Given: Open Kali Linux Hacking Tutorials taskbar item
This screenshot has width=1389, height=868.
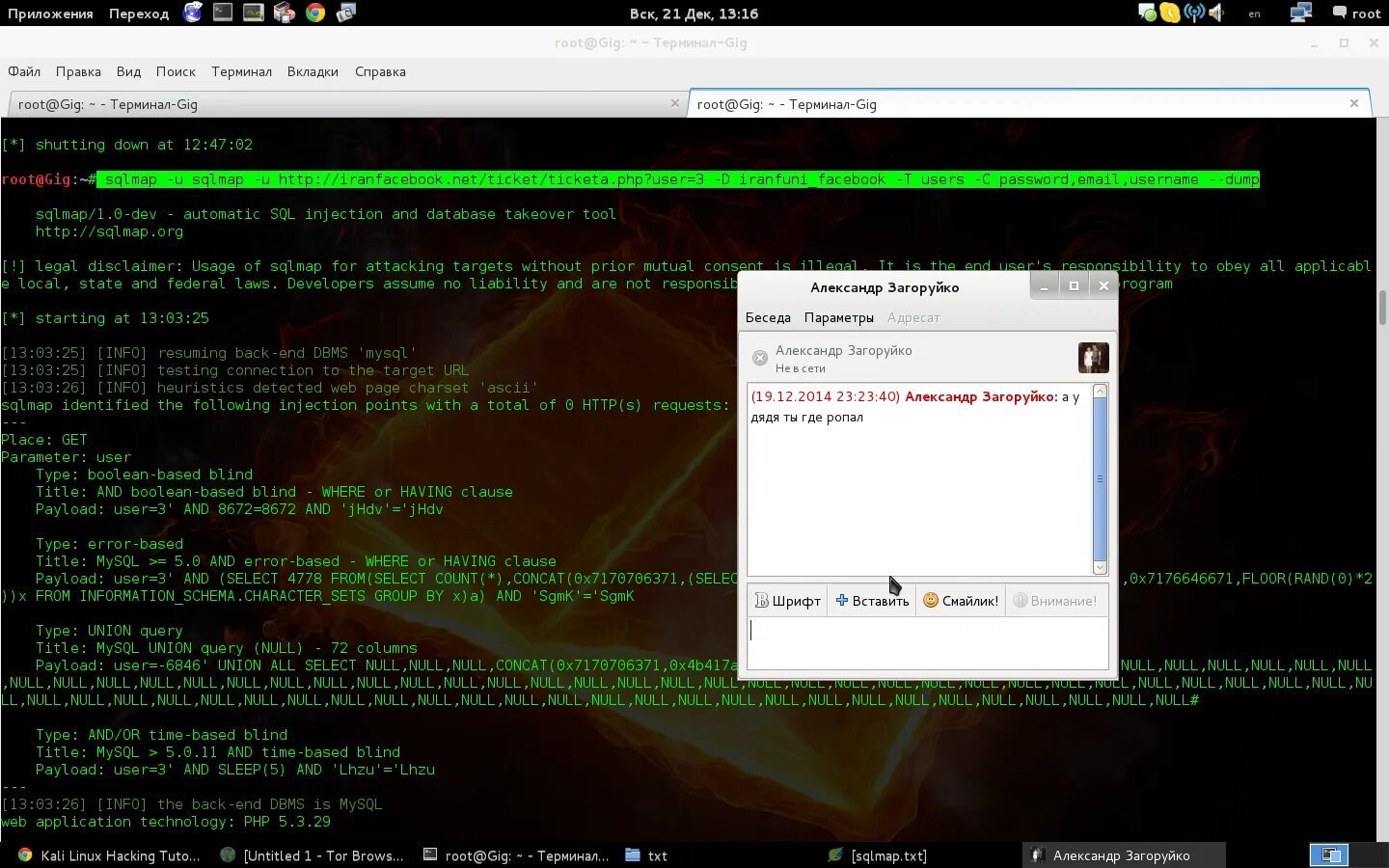Looking at the screenshot, I should 109,855.
